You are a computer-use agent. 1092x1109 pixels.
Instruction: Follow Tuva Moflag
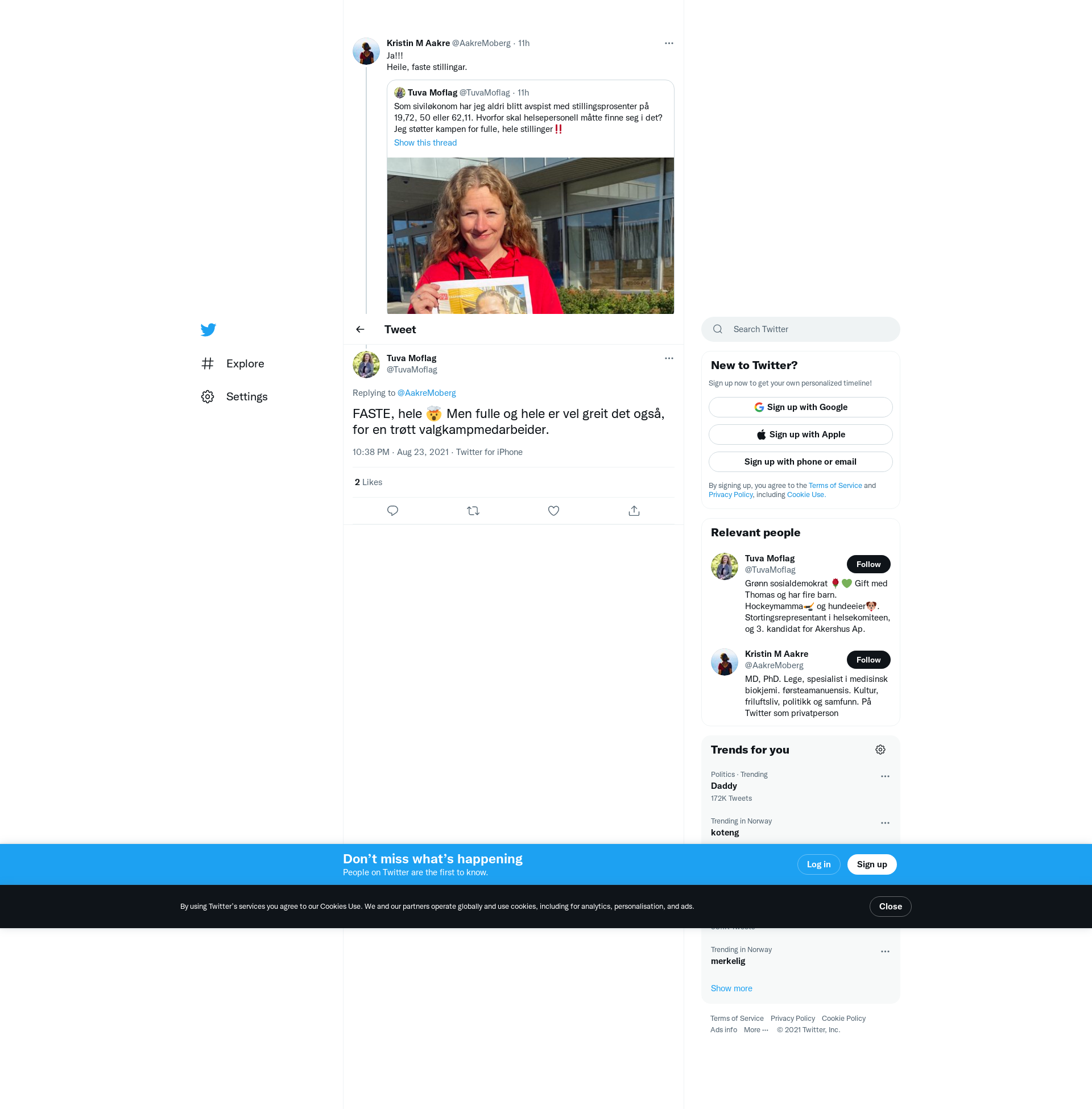(868, 565)
